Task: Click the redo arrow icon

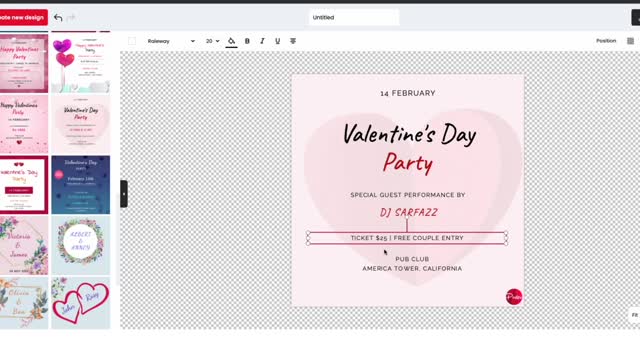Action: tap(71, 18)
